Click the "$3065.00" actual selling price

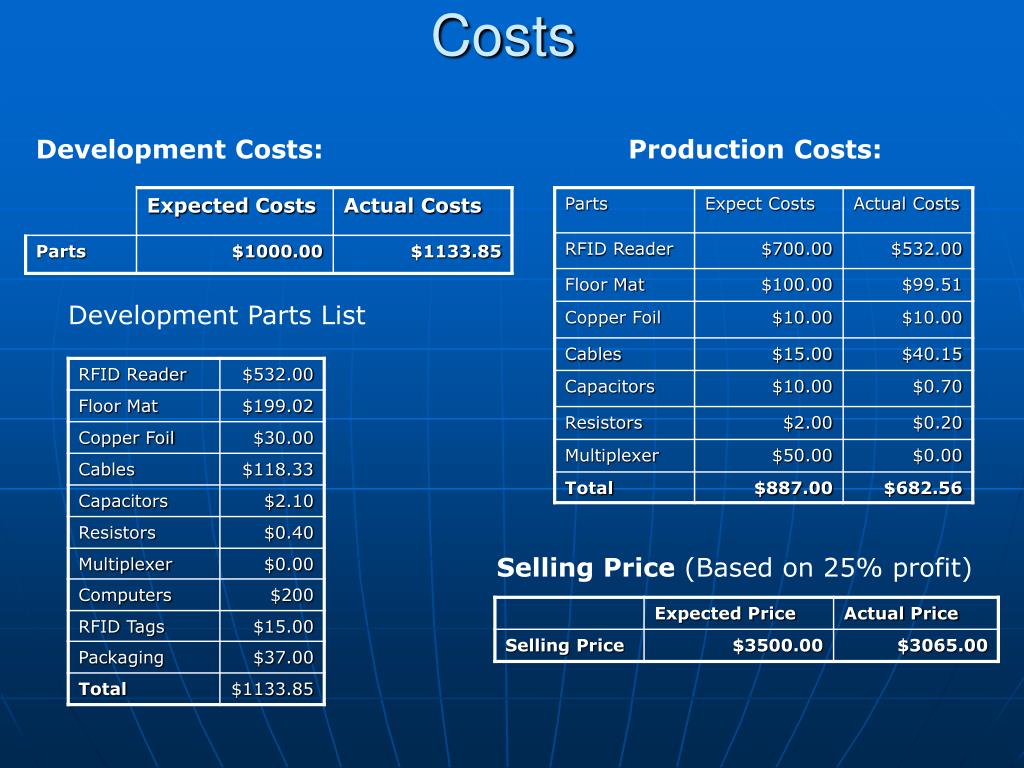[x=942, y=645]
